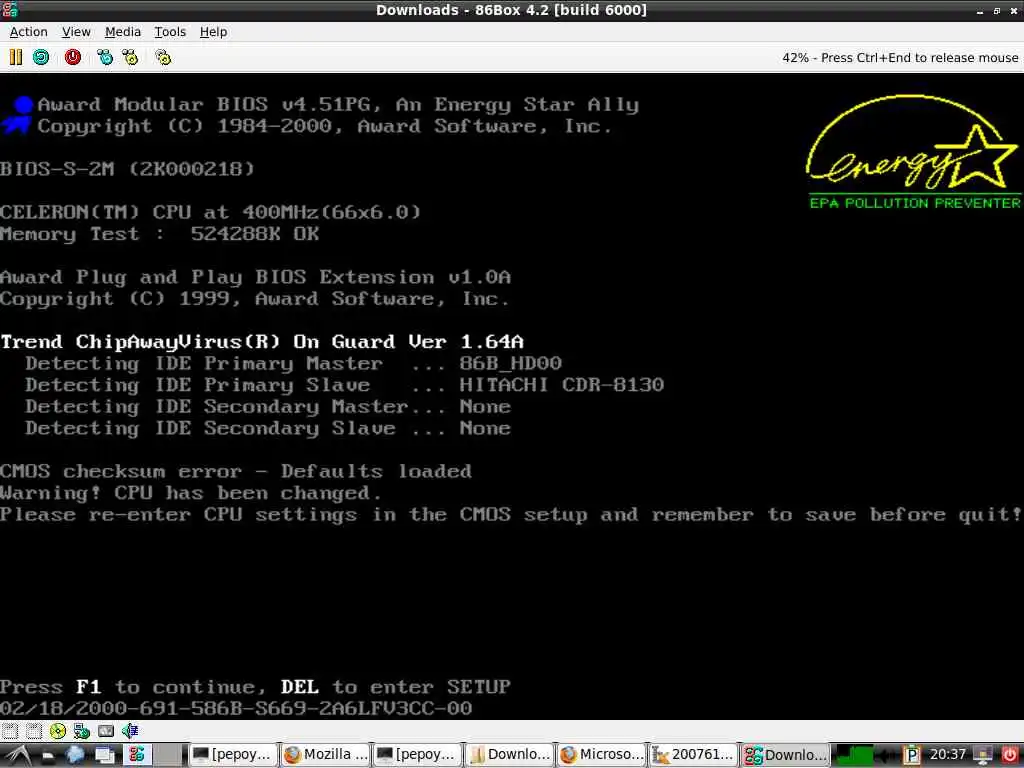
Task: Switch to the second [pepoy... terminal task
Action: pyautogui.click(x=417, y=755)
